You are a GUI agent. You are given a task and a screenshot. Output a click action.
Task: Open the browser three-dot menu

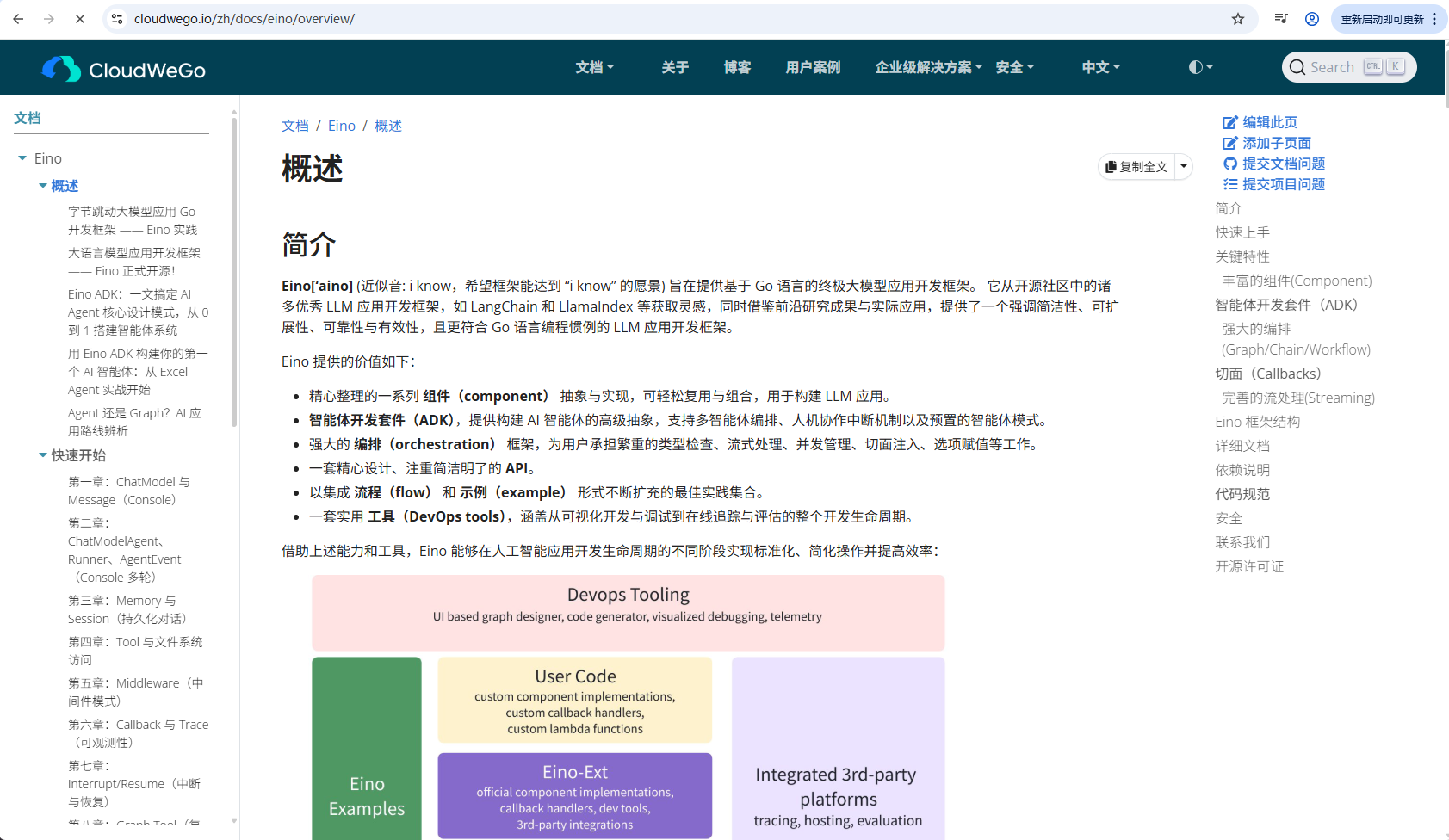pos(1434,19)
